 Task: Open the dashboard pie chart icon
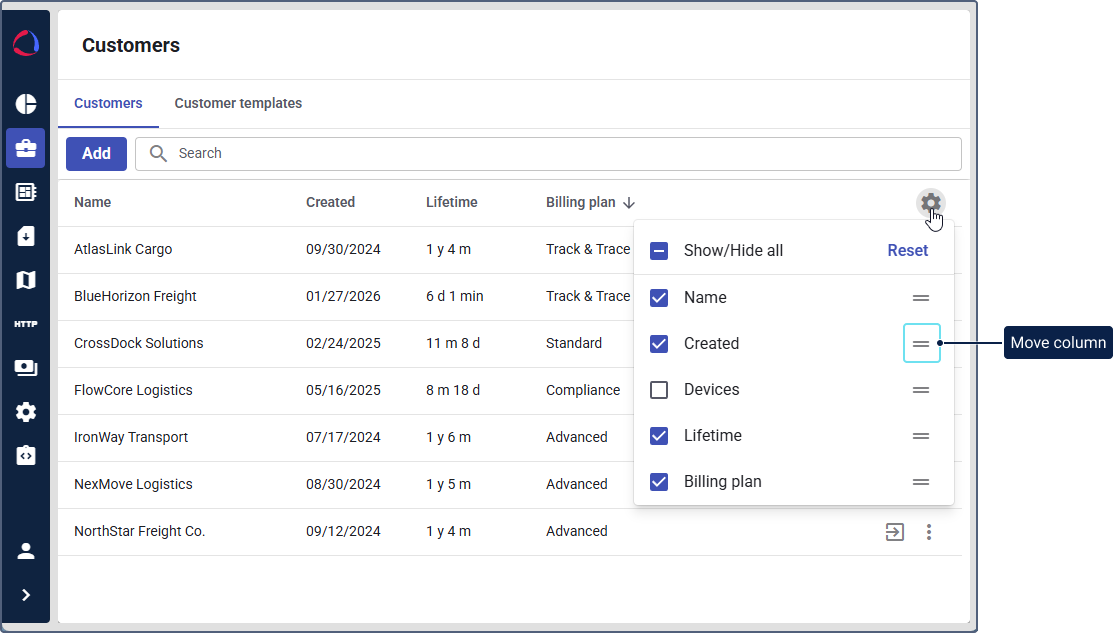click(26, 104)
